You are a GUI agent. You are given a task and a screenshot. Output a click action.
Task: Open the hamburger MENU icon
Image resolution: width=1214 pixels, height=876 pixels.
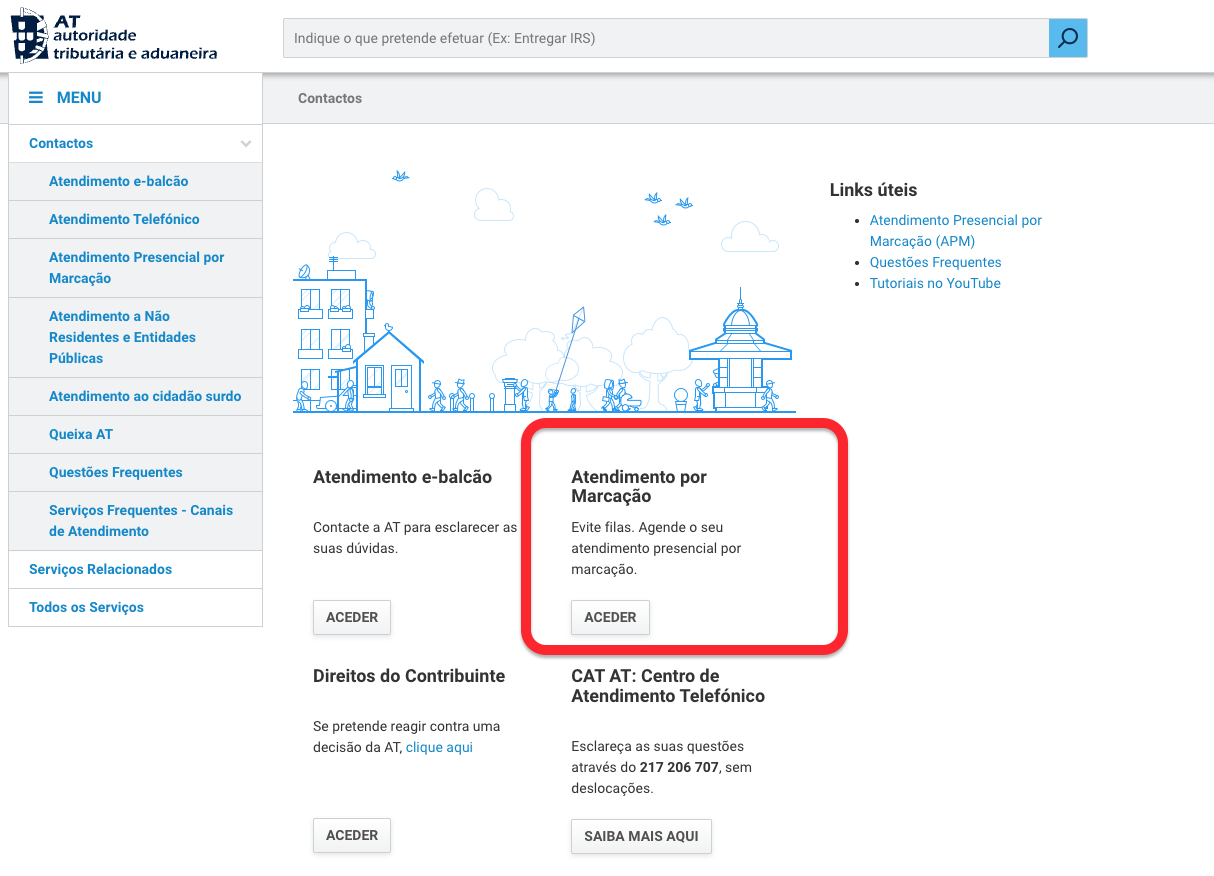point(35,97)
